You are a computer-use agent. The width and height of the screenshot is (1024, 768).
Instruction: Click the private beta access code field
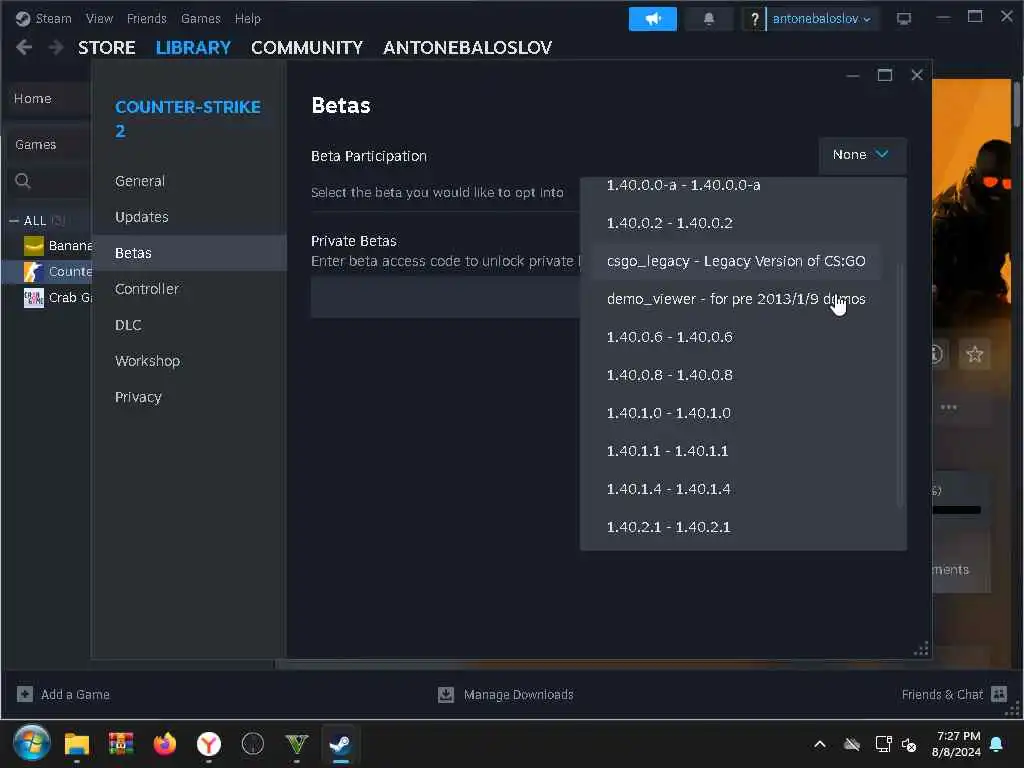click(445, 297)
